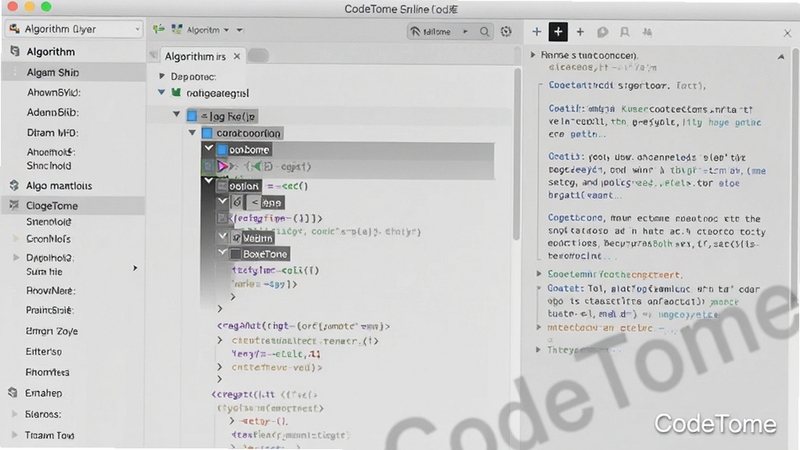Select the Brngrı Zoye sidebar entry
This screenshot has height=450, width=800.
point(52,331)
